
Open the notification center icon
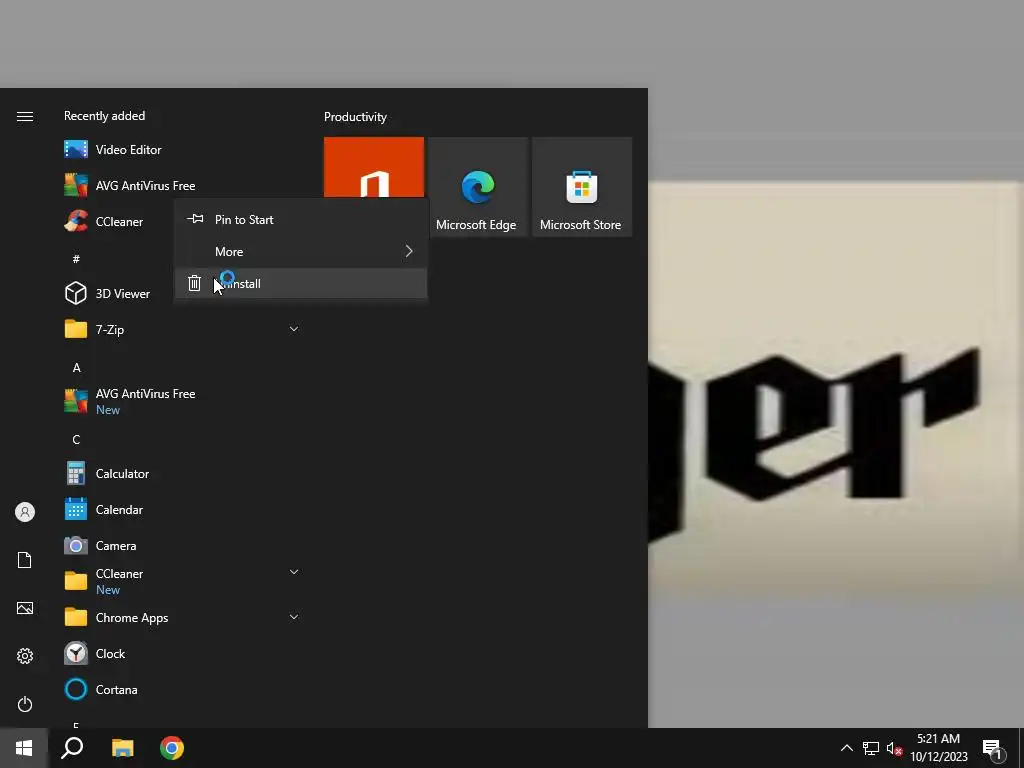993,748
